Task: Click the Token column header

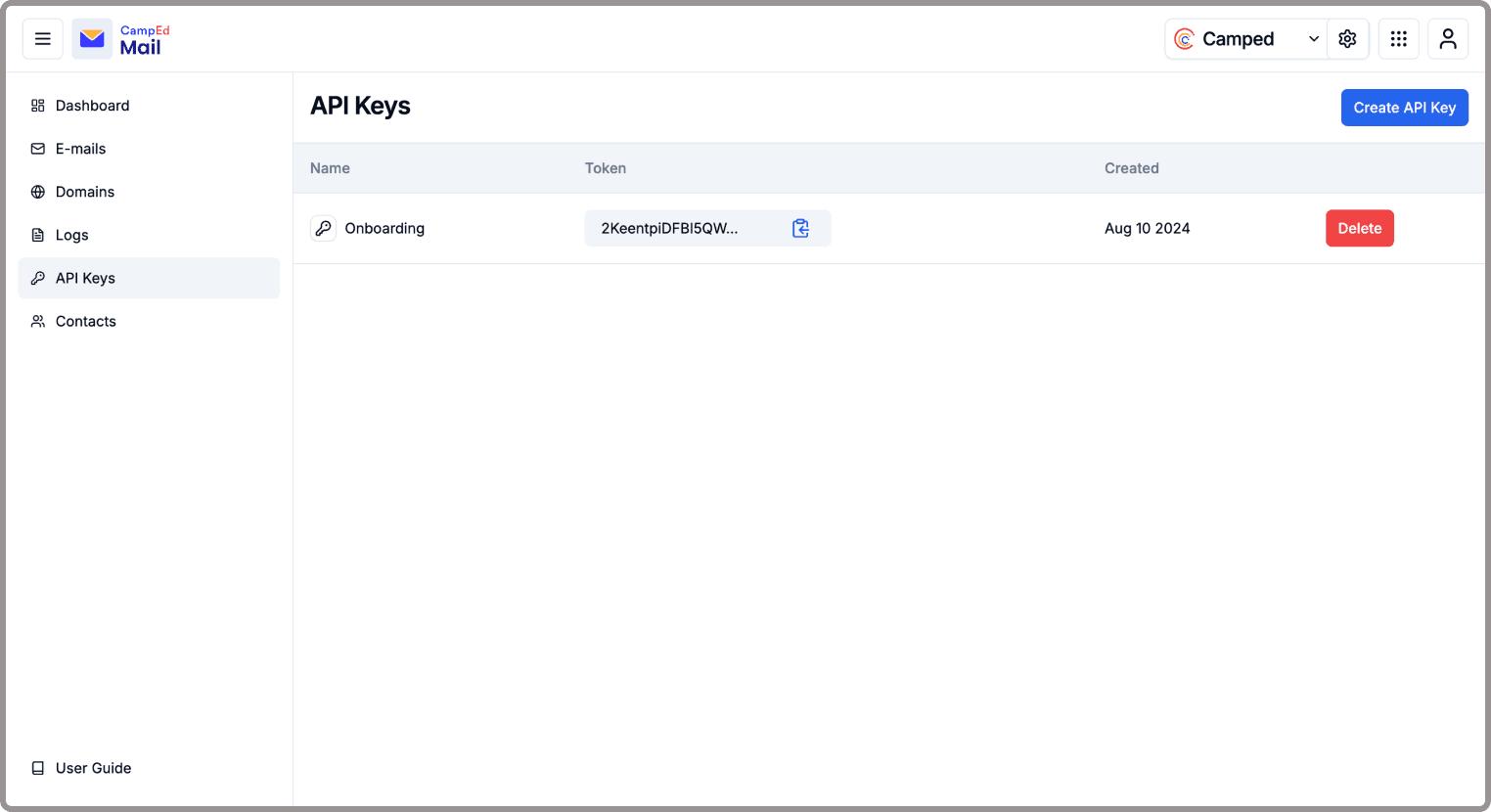Action: [606, 168]
